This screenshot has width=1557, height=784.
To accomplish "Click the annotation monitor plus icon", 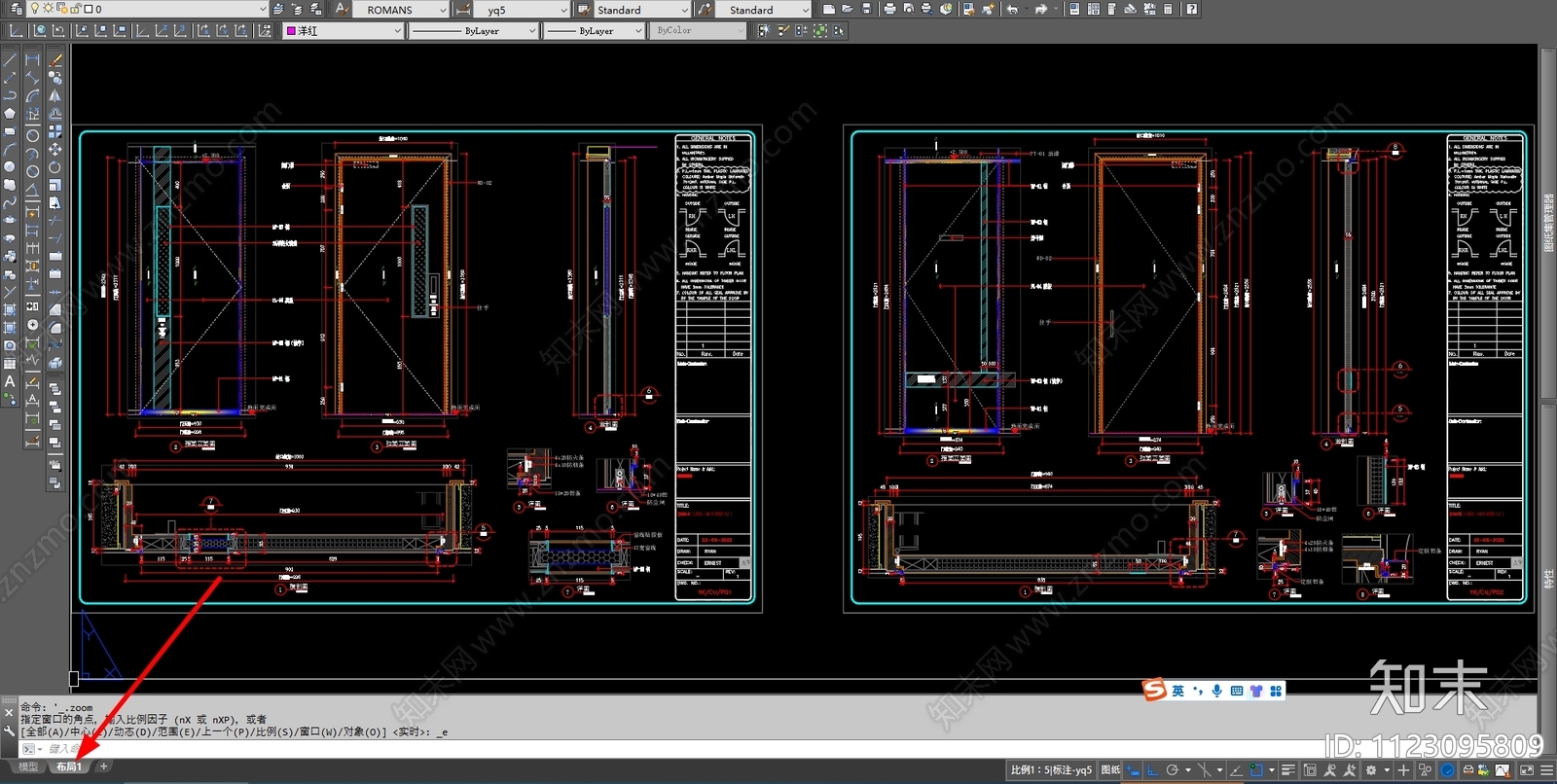I will point(1403,770).
